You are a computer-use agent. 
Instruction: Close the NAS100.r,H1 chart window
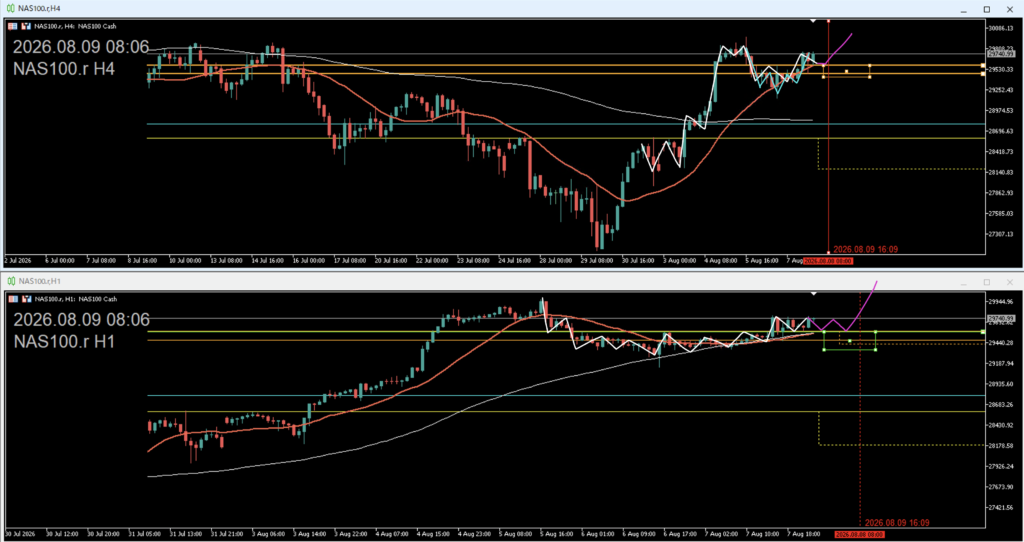(x=1010, y=282)
